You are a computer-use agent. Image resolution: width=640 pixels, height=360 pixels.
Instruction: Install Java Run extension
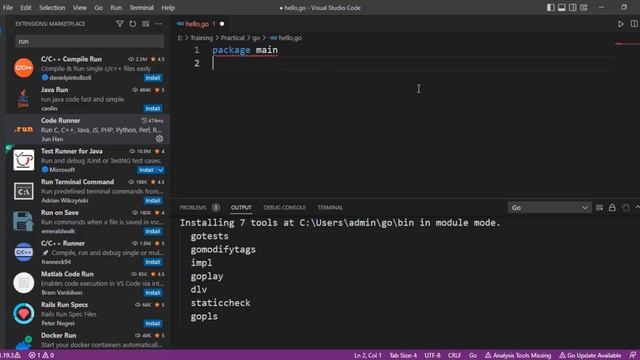[x=153, y=108]
